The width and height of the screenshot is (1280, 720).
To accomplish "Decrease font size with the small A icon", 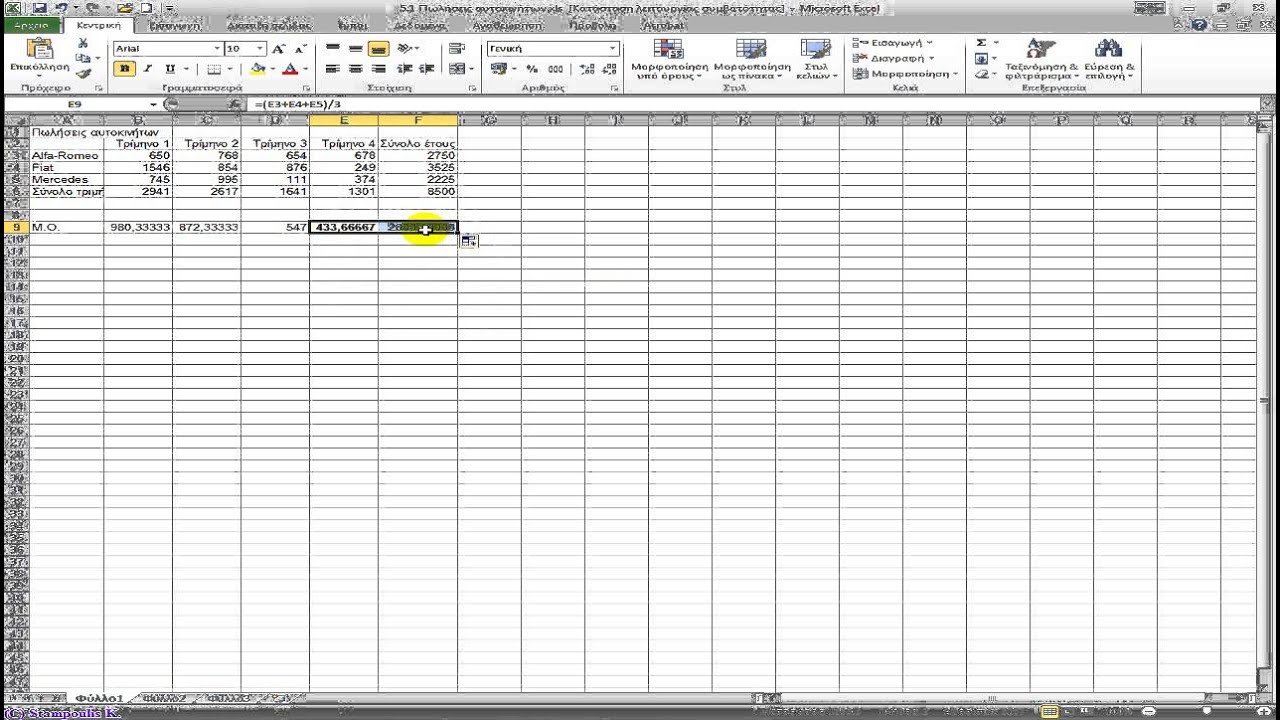I will coord(299,48).
